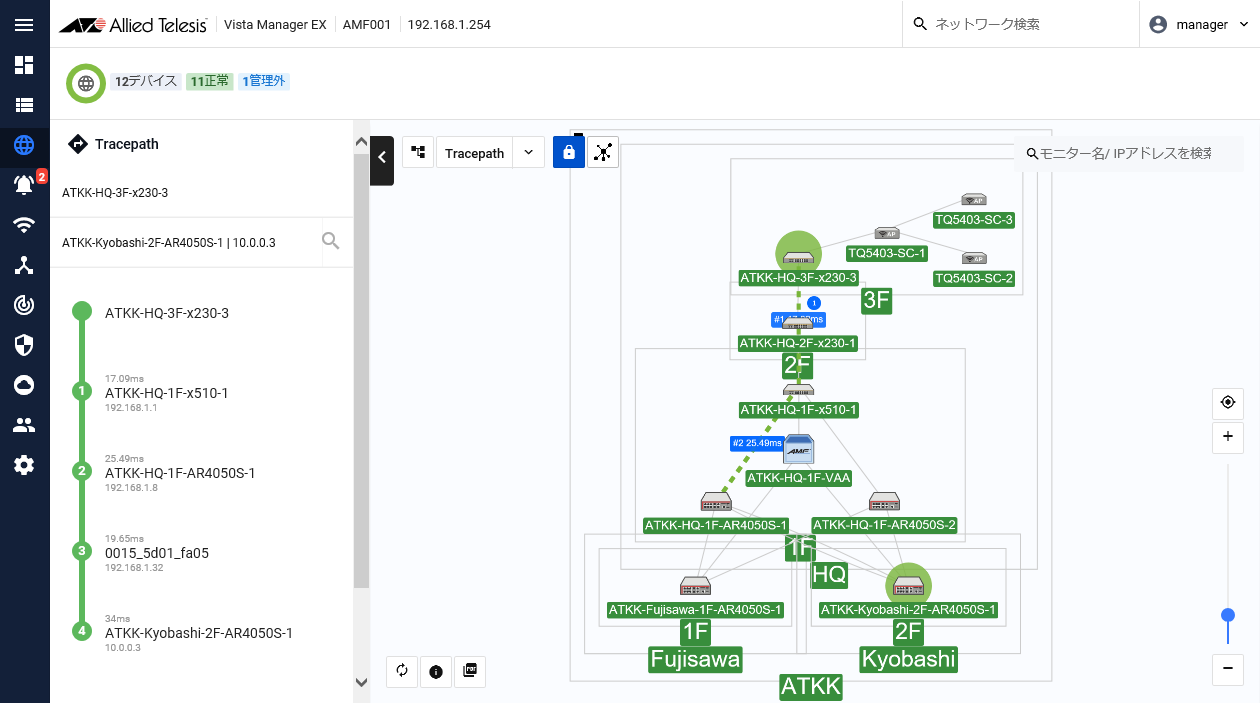Click the side panel scroll-up arrow
This screenshot has width=1260, height=703.
[362, 143]
